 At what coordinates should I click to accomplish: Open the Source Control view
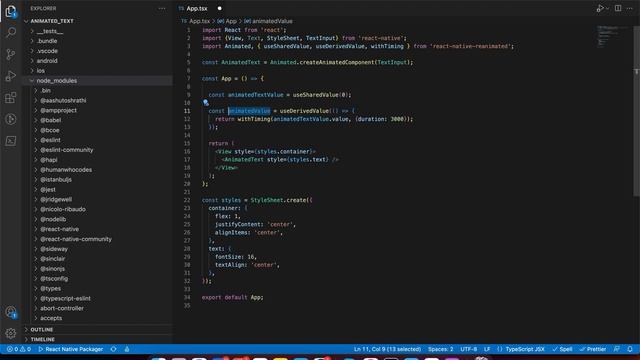11,54
